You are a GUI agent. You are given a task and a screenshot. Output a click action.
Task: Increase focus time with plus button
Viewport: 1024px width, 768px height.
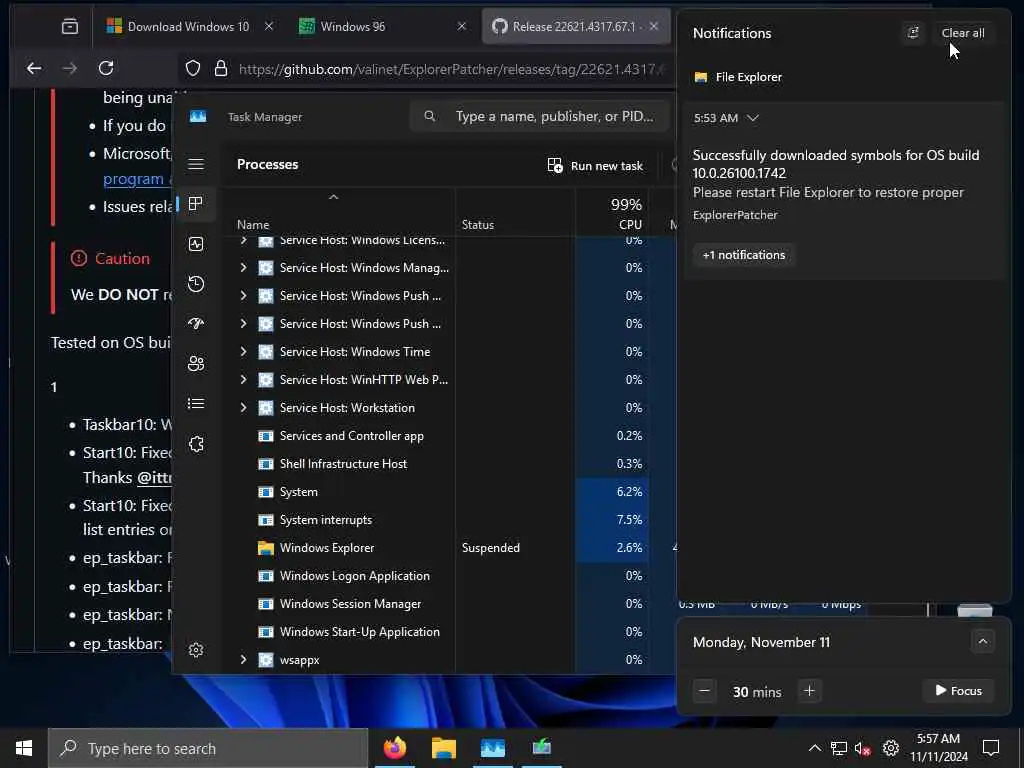[809, 691]
